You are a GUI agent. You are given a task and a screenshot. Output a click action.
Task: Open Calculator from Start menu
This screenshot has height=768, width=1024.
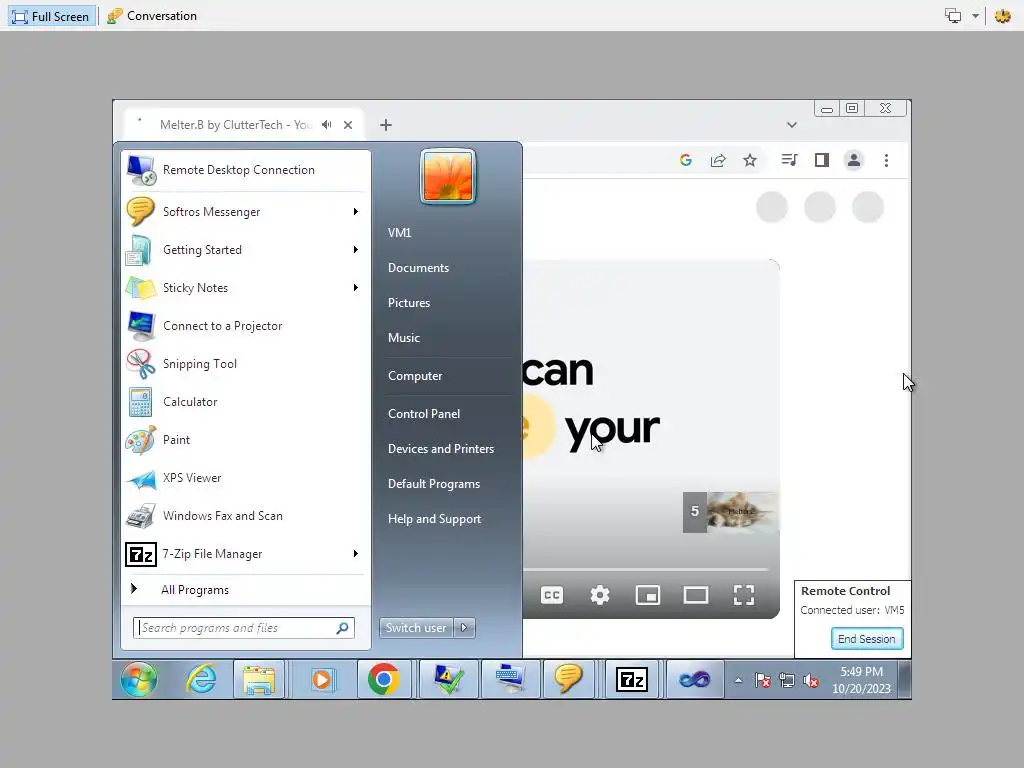click(246, 402)
